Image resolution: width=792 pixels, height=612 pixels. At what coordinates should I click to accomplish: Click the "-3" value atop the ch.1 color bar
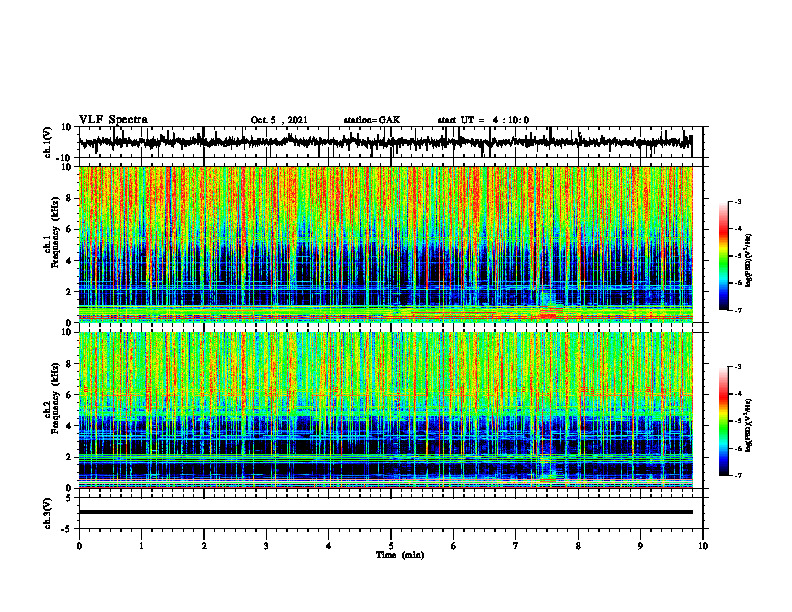tap(738, 201)
